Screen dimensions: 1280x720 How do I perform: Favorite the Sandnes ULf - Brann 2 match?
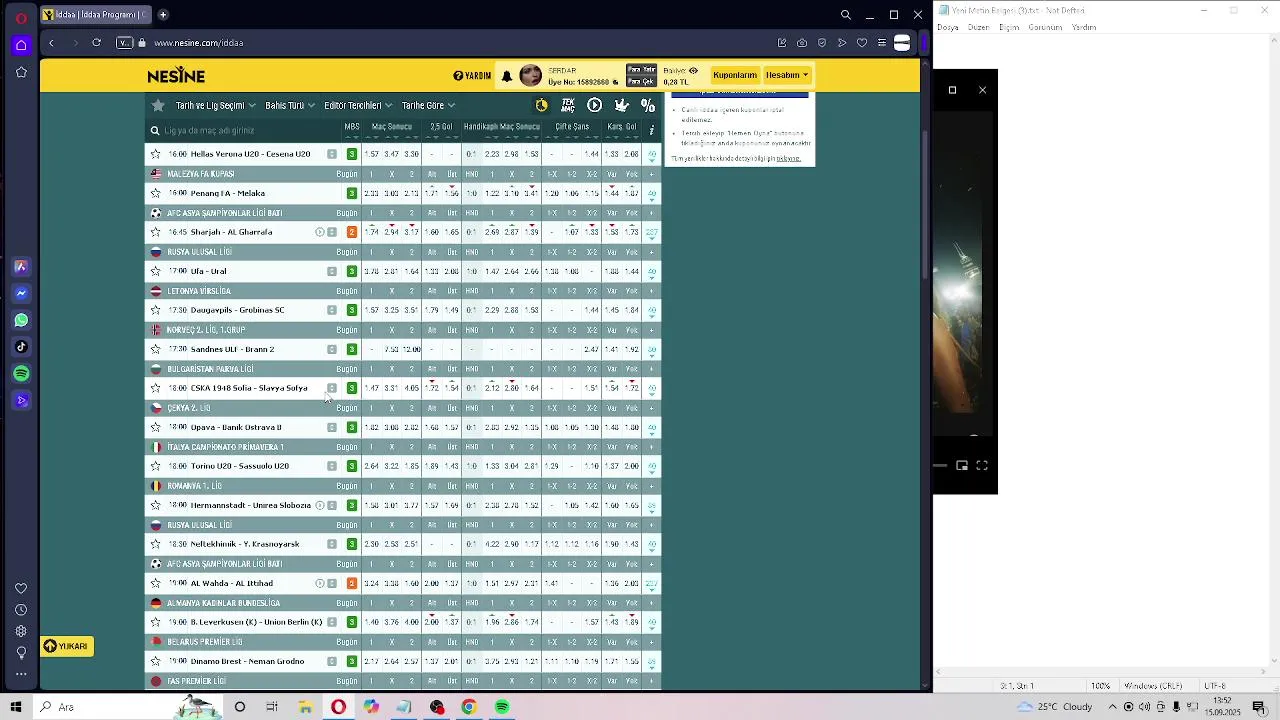155,349
